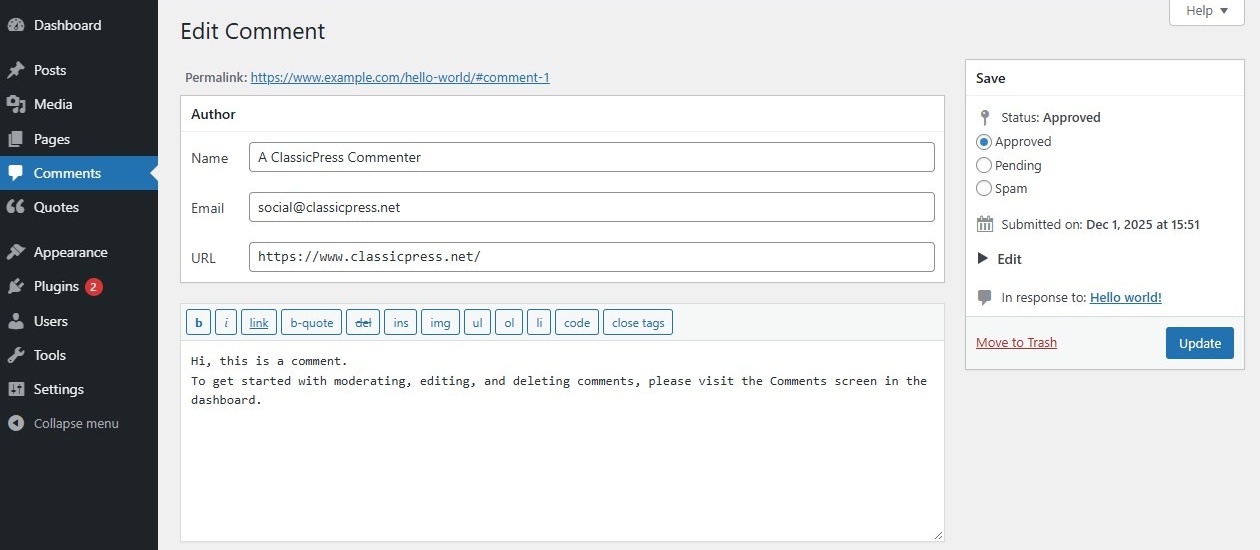1260x550 pixels.
Task: Select the Approved radio button
Action: (984, 142)
